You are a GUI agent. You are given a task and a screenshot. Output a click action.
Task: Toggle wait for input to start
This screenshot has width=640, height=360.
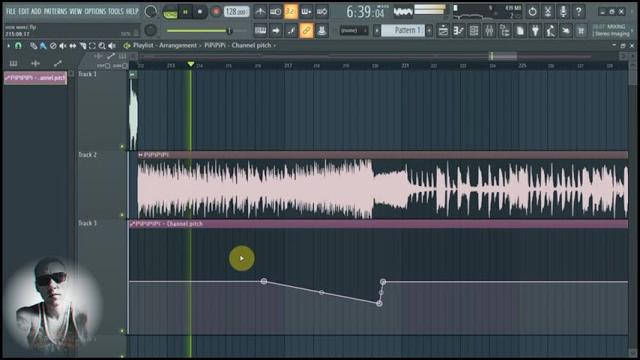click(x=276, y=12)
